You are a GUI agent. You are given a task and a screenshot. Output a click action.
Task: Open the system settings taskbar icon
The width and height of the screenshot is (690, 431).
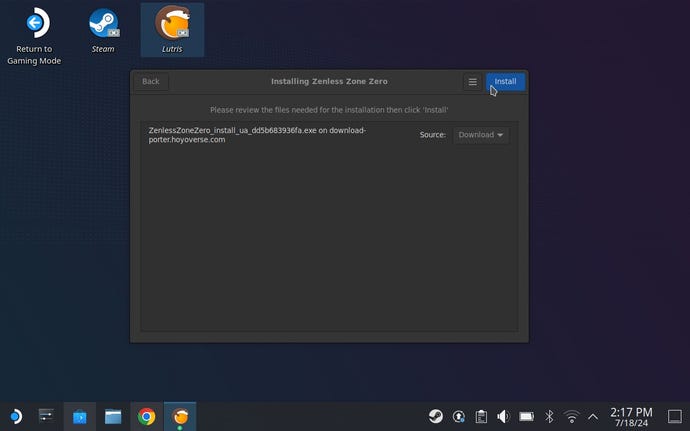[46, 416]
